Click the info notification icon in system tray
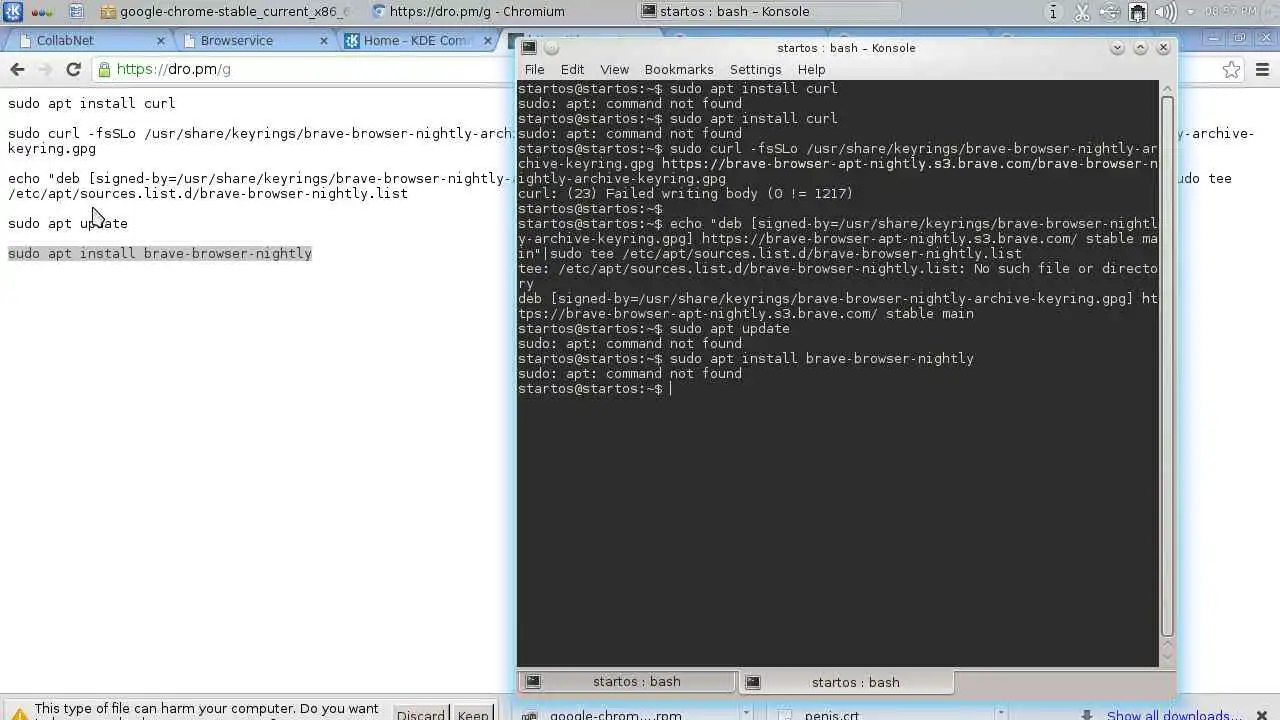The image size is (1280, 720). pos(1053,12)
